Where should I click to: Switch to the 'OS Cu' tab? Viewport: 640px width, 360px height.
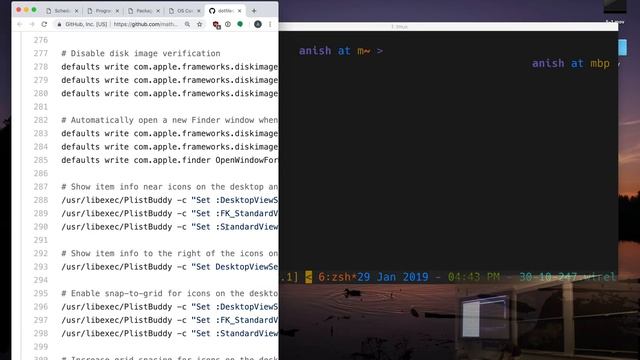click(x=184, y=11)
